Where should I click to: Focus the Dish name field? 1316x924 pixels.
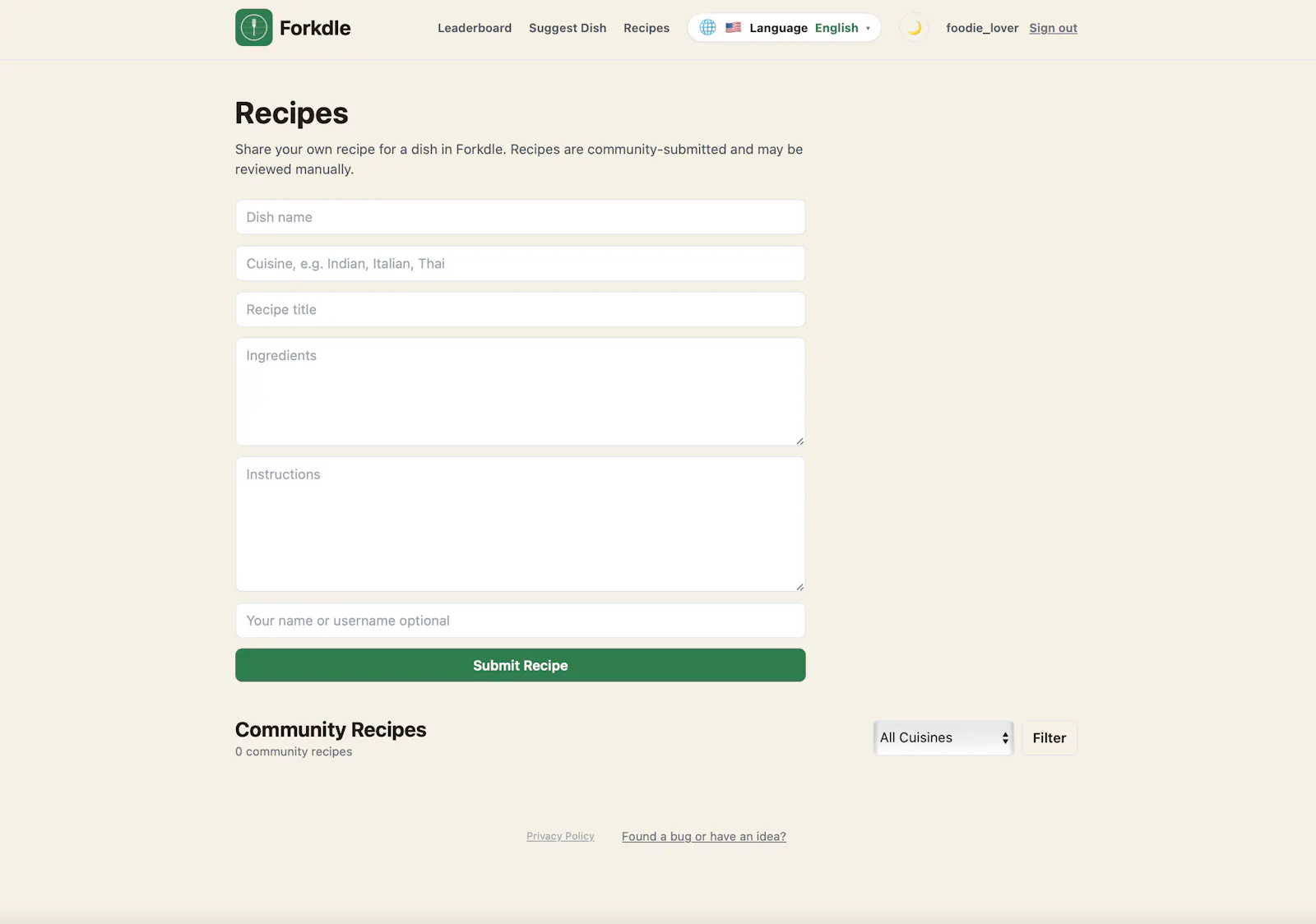521,217
